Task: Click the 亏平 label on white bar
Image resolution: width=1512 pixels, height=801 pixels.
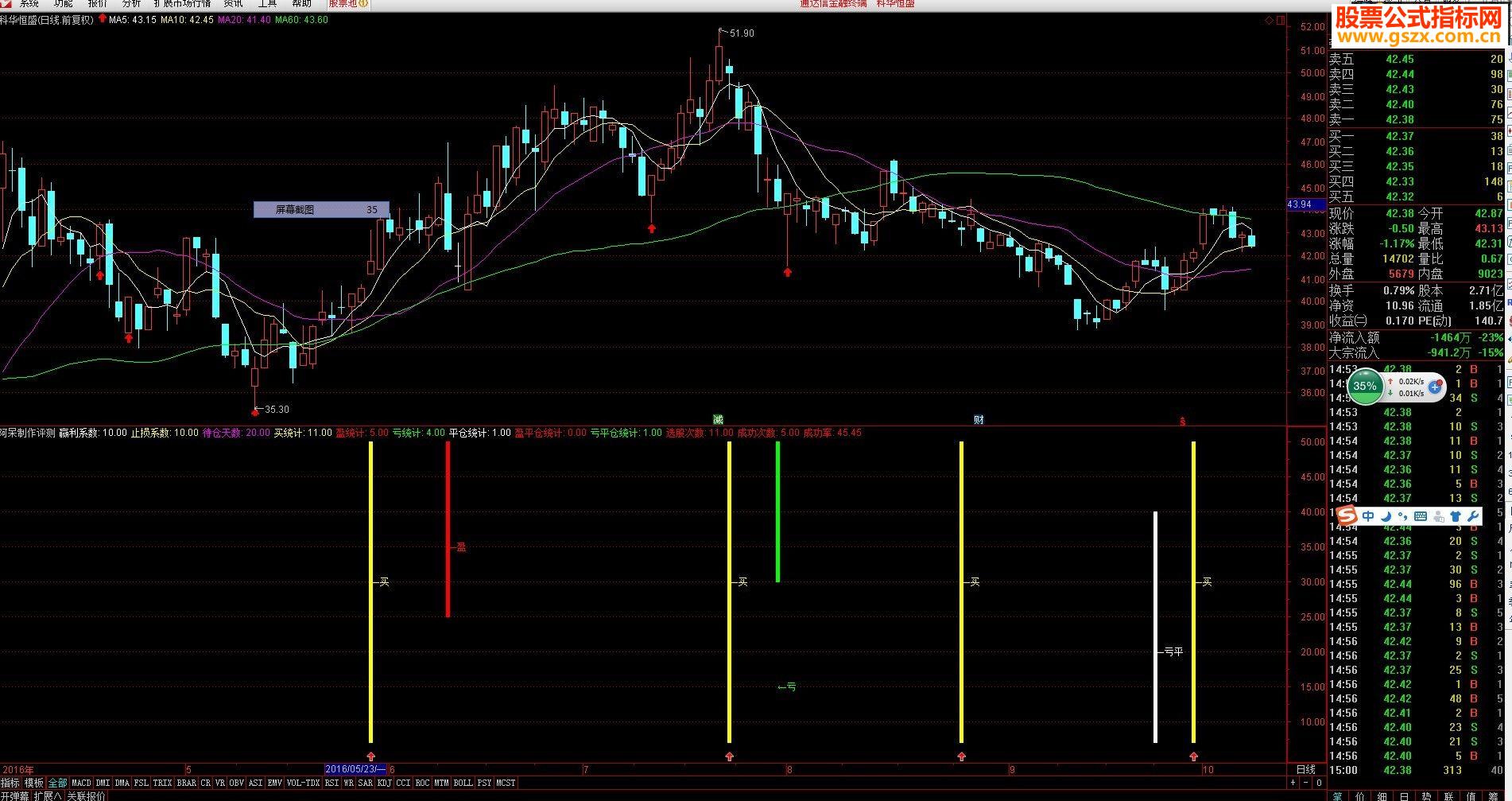Action: [1173, 651]
